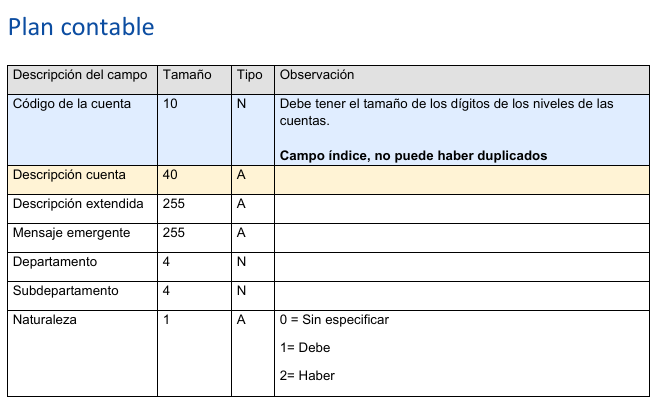This screenshot has height=407, width=657.
Task: Click the '1= Debe' option text
Action: pos(305,347)
